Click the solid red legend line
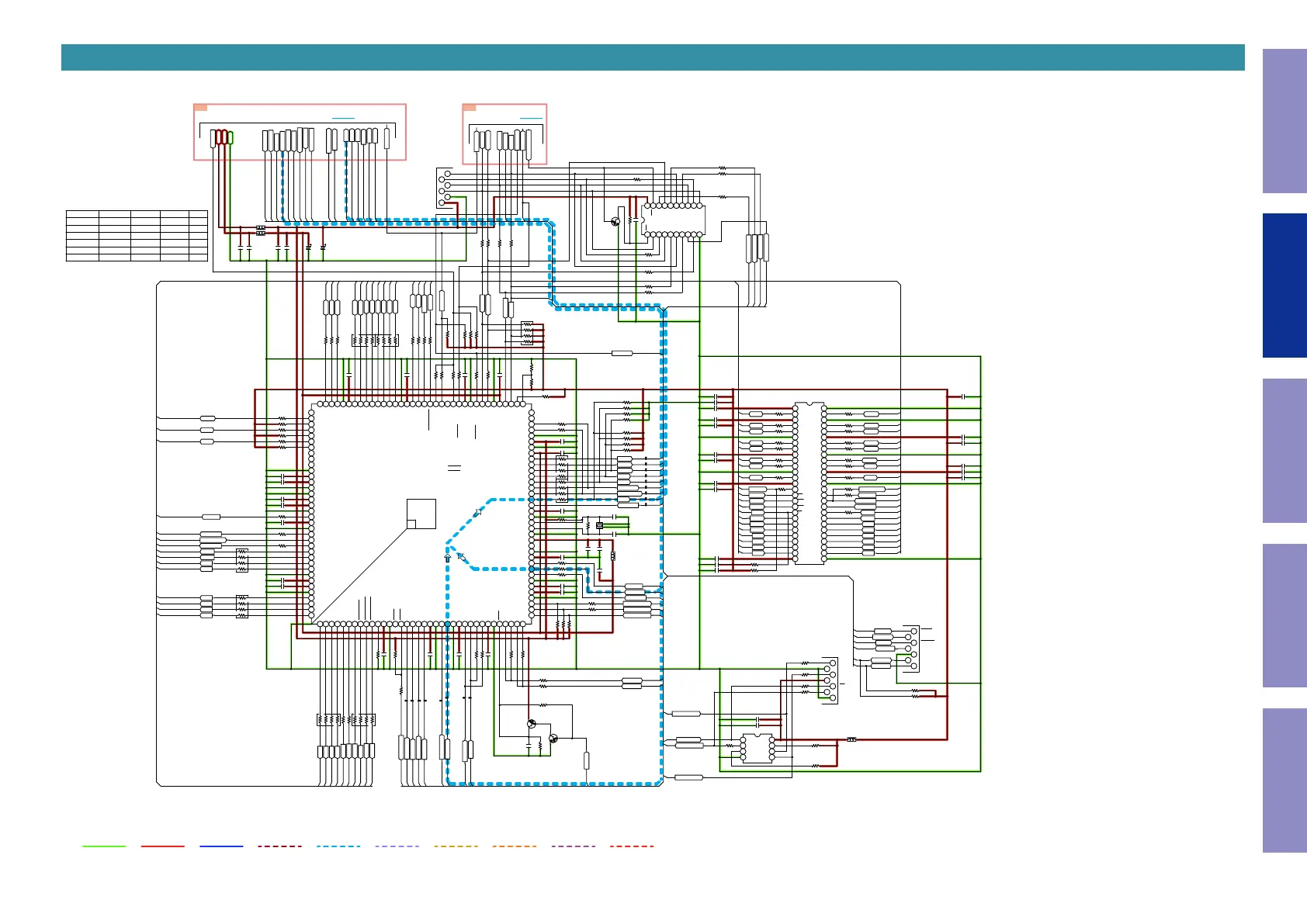This screenshot has height=924, width=1307. [x=163, y=846]
